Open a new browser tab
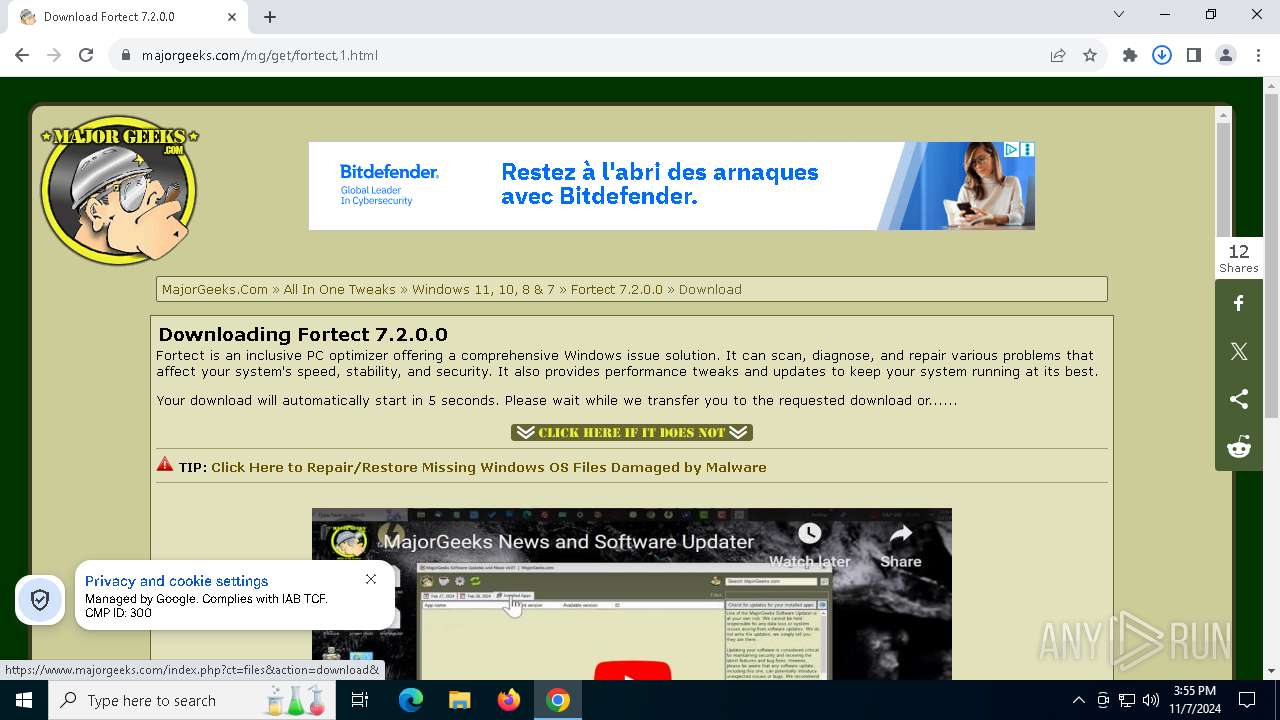 click(x=270, y=16)
